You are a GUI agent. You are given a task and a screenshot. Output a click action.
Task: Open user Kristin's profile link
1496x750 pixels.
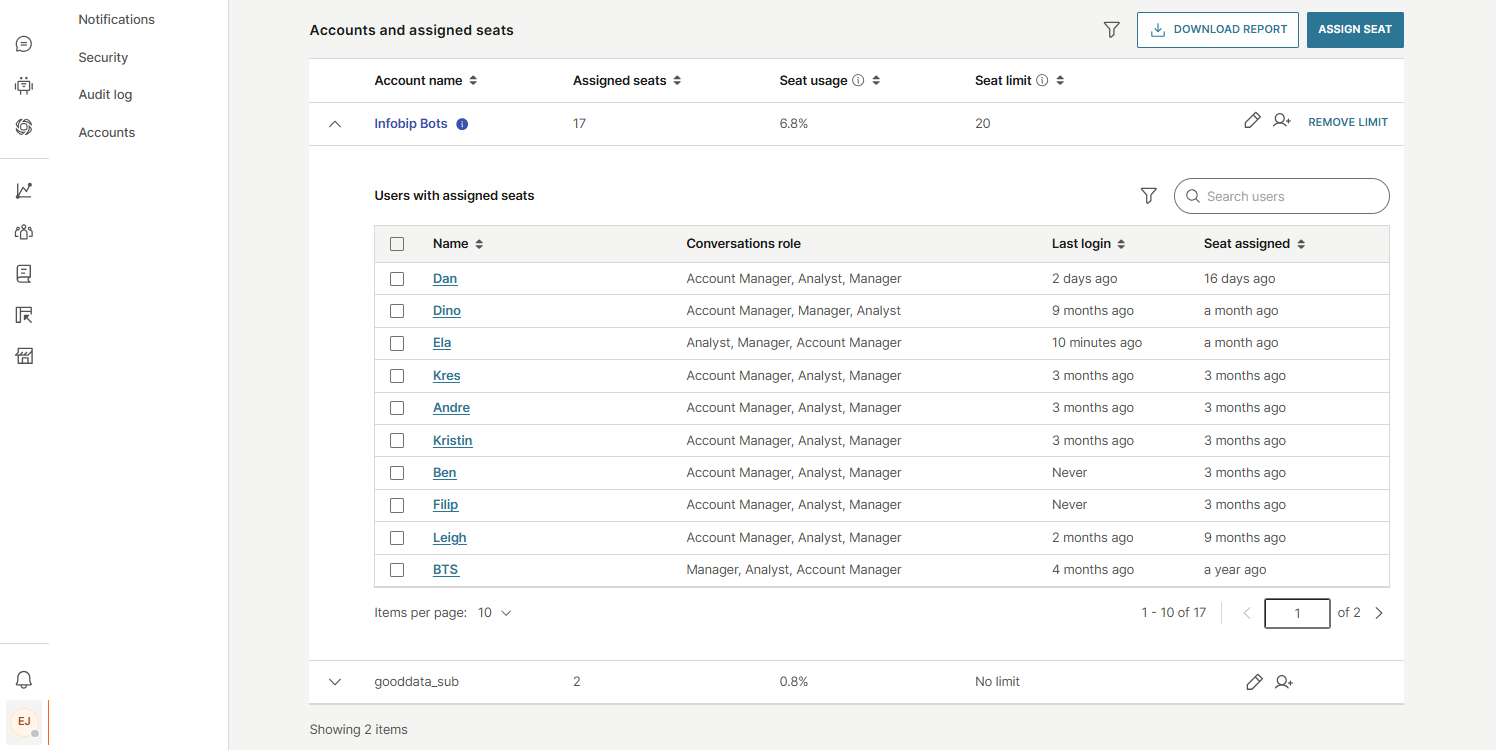point(453,441)
